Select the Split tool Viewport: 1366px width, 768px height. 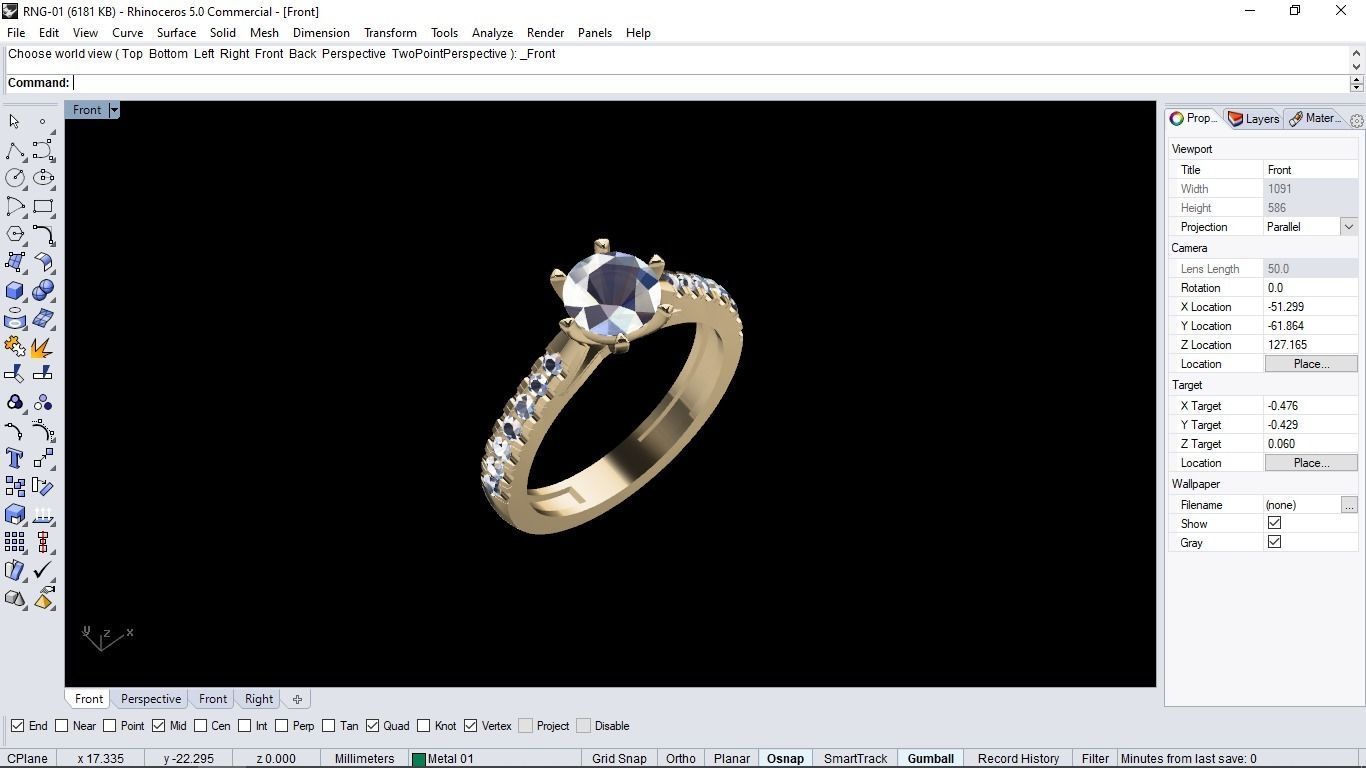43,374
